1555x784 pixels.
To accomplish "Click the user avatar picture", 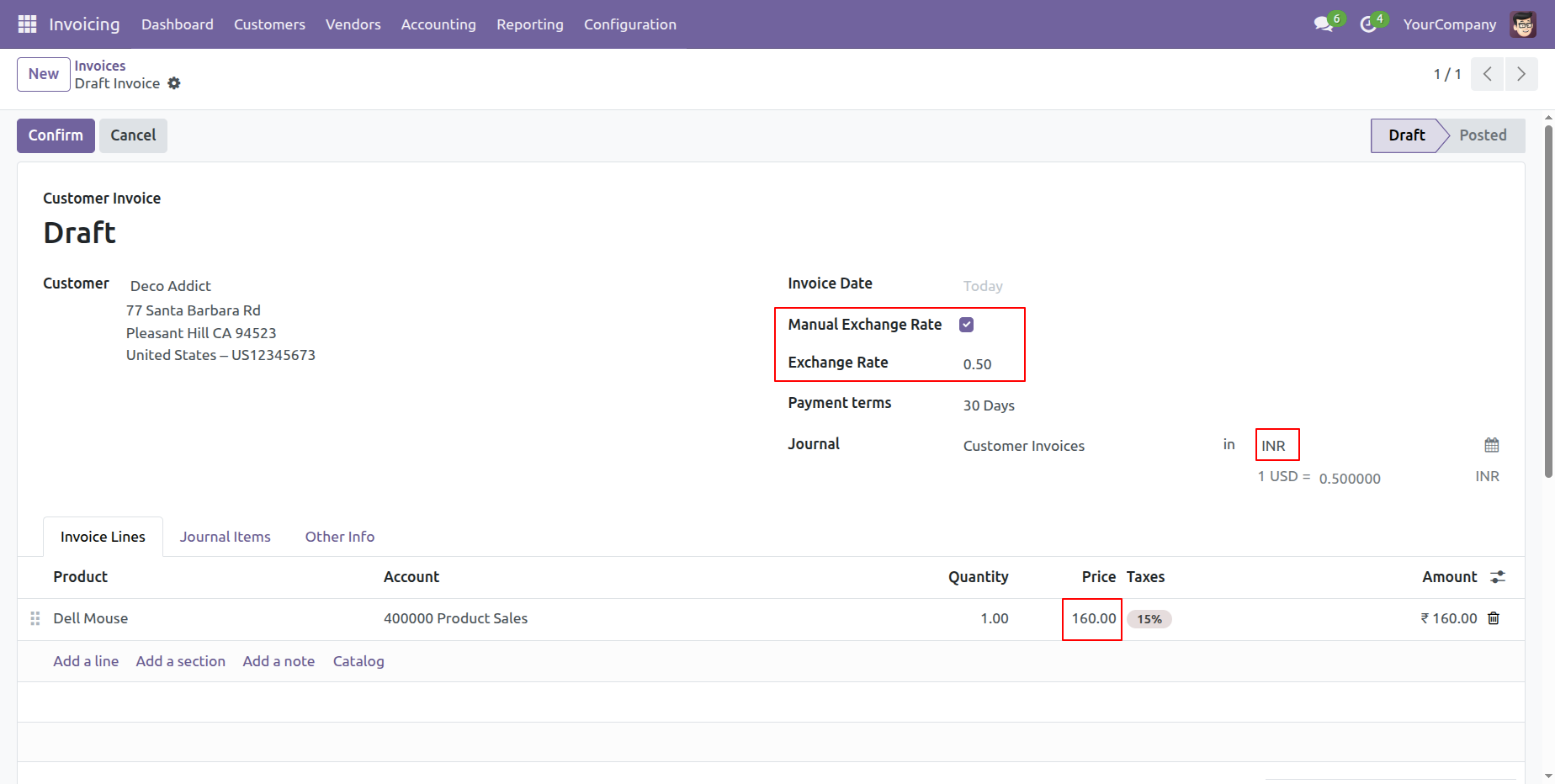I will pos(1523,24).
